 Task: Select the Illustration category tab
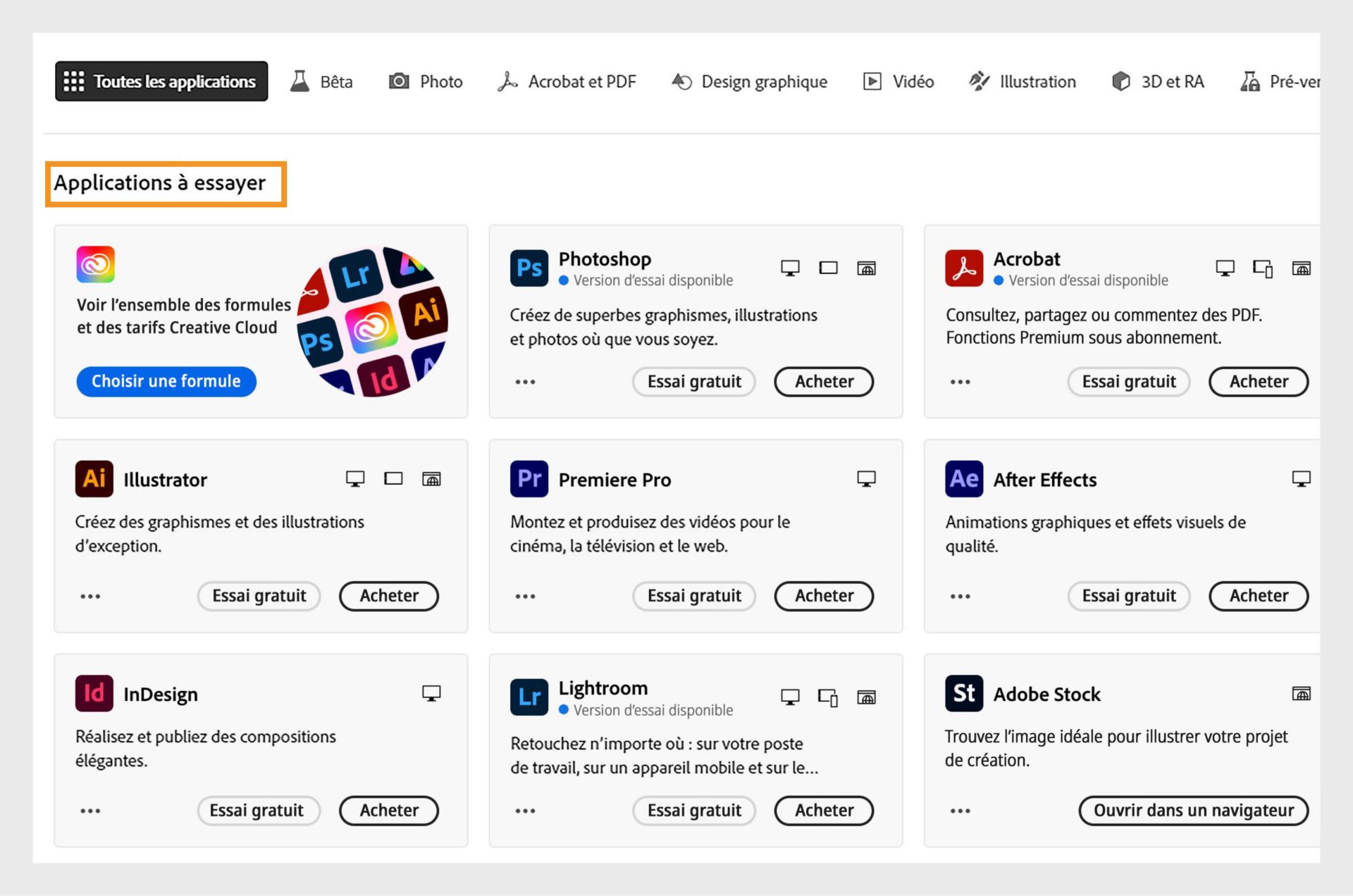[1022, 82]
